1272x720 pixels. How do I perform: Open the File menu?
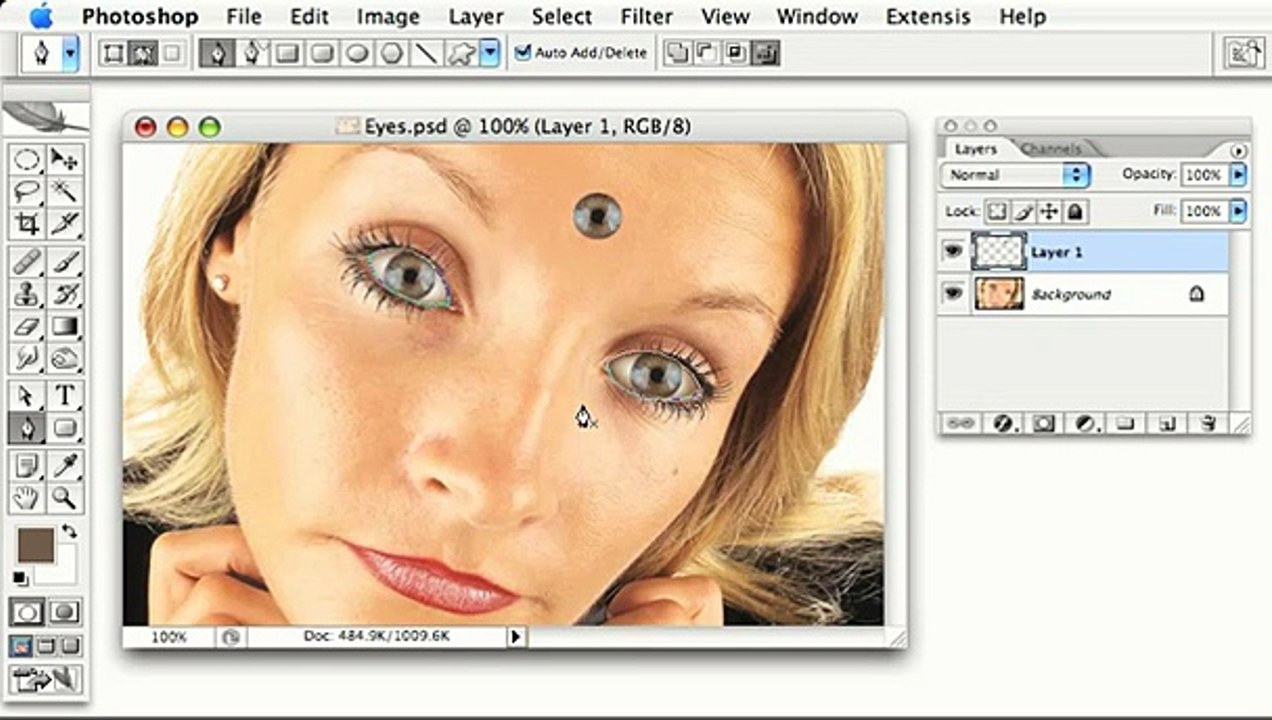[244, 16]
